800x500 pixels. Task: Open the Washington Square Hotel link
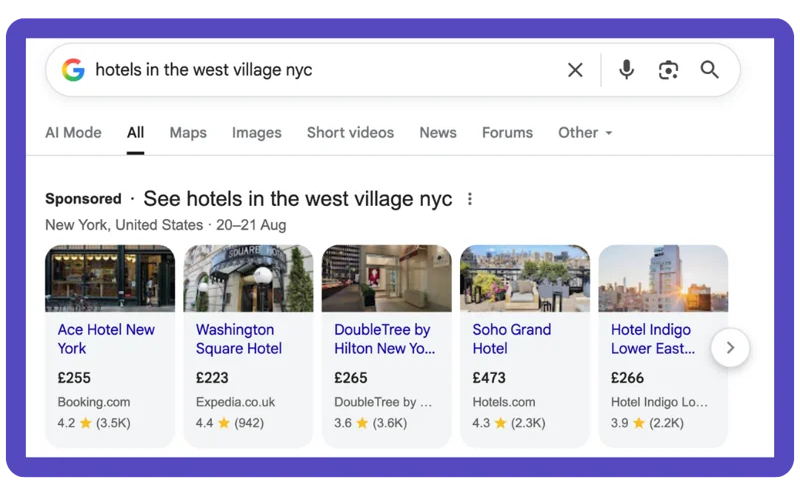pyautogui.click(x=239, y=339)
